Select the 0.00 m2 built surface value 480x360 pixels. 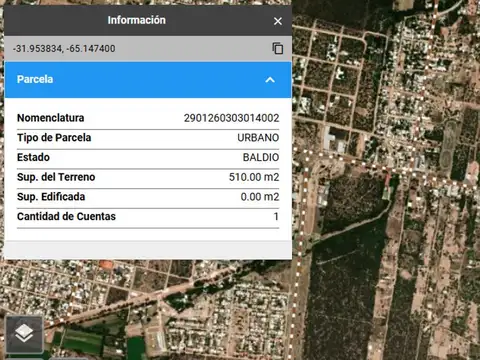click(x=260, y=197)
